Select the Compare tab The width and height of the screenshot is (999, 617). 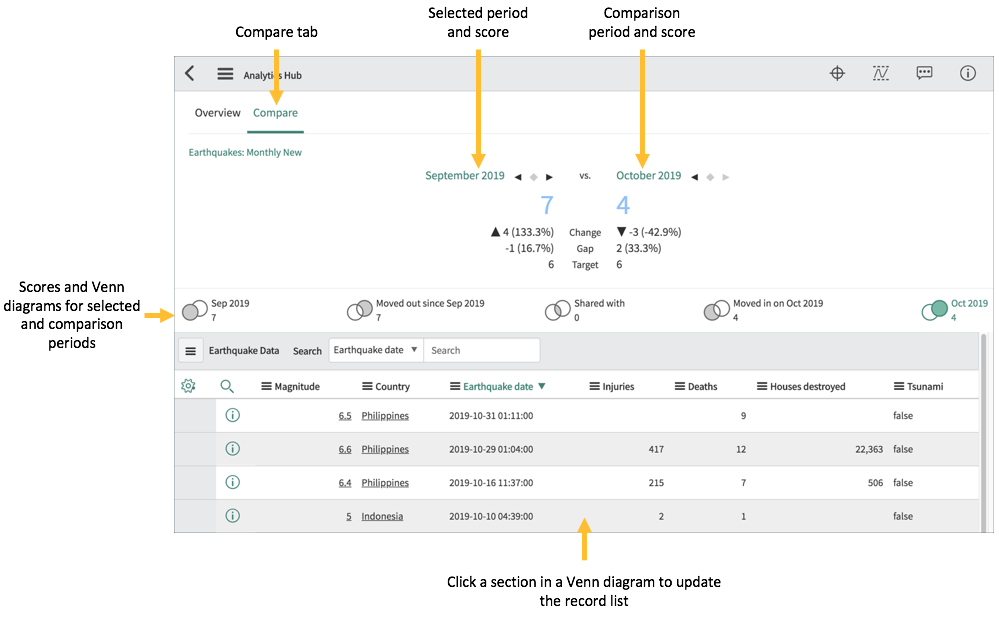pyautogui.click(x=275, y=112)
